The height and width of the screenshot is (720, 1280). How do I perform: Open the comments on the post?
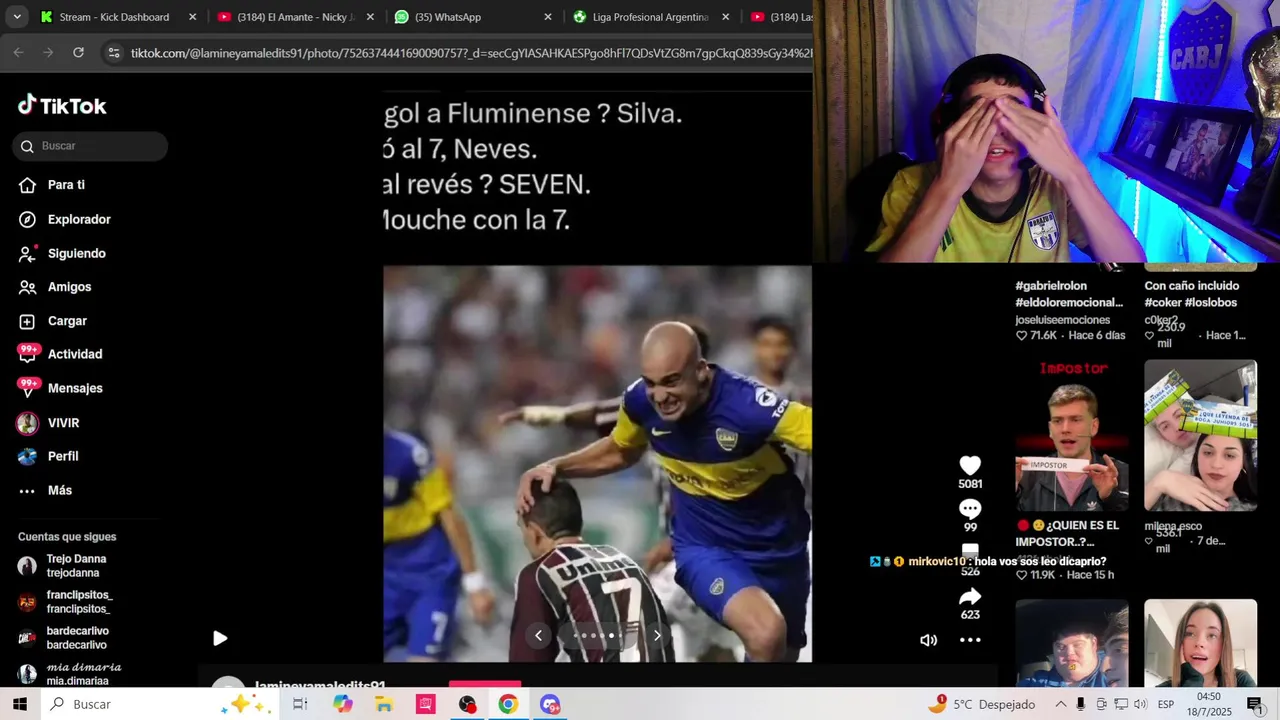pyautogui.click(x=970, y=509)
